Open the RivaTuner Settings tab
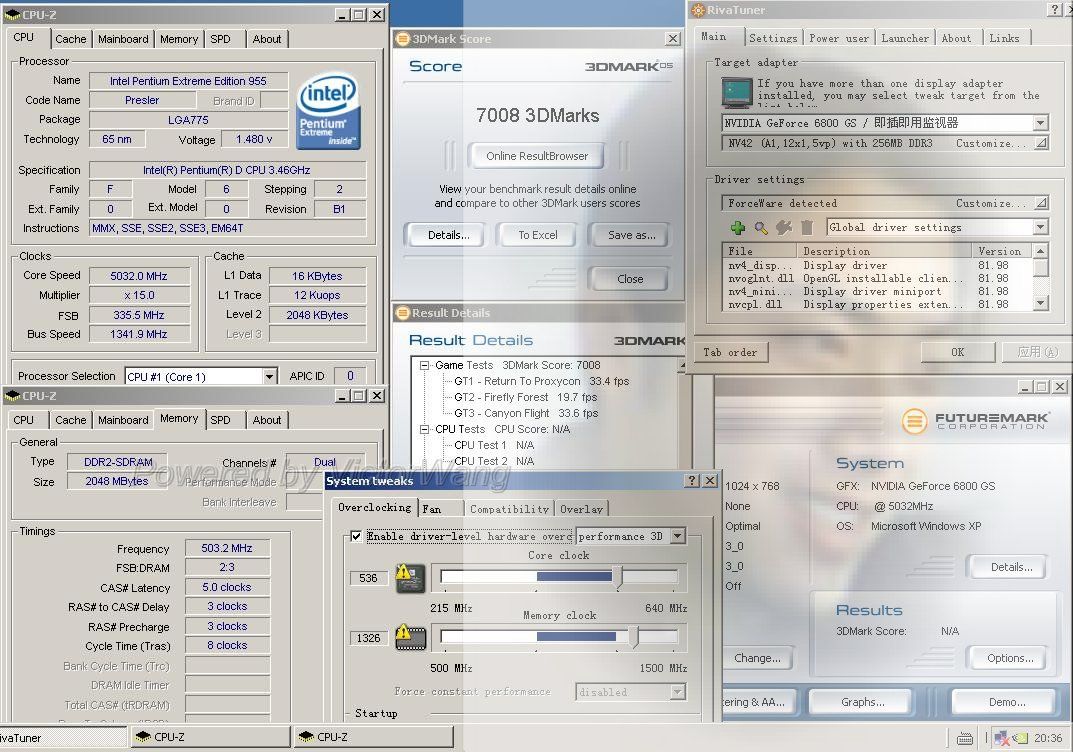 pos(773,38)
